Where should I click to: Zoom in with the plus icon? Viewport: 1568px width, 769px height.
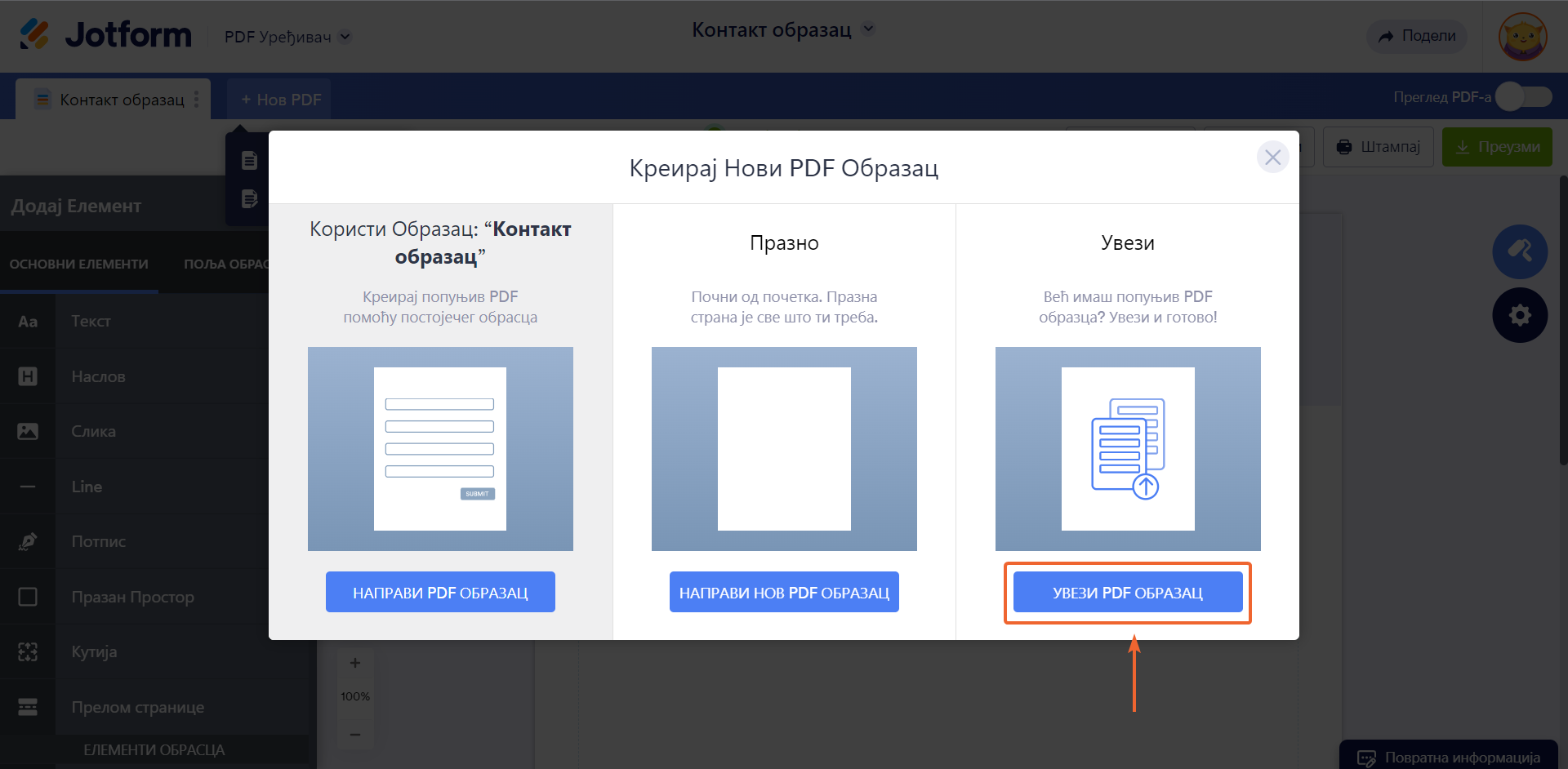pos(355,663)
